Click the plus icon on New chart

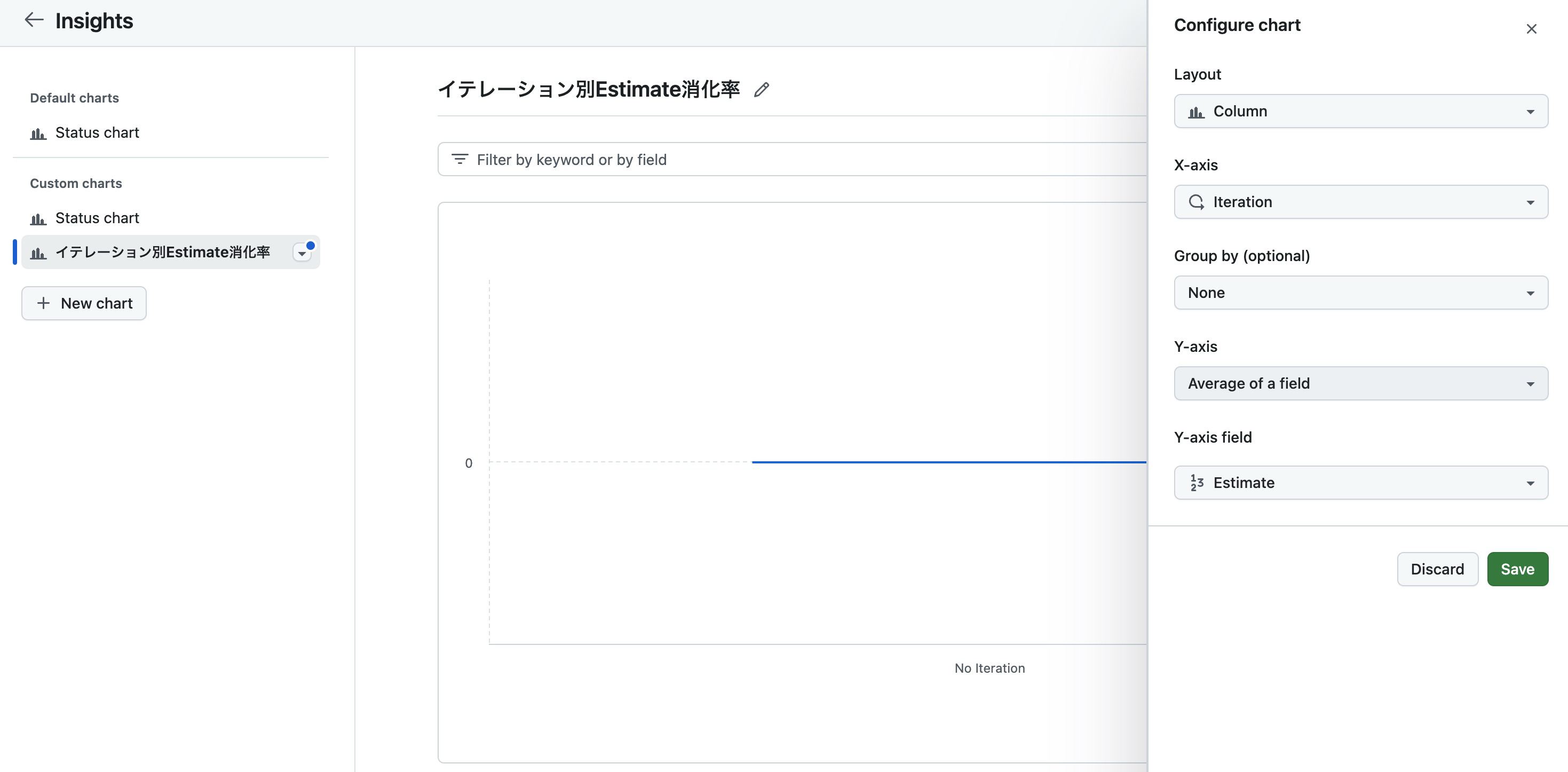tap(43, 303)
